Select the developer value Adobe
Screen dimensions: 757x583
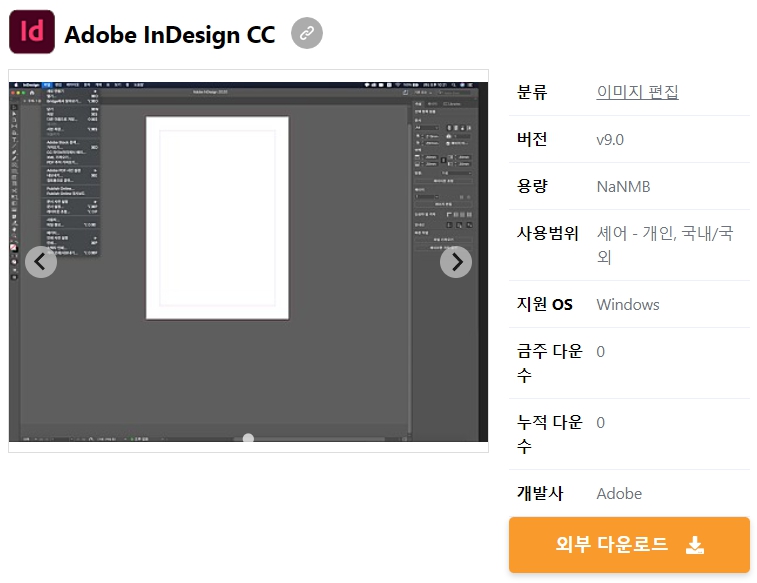(x=619, y=494)
